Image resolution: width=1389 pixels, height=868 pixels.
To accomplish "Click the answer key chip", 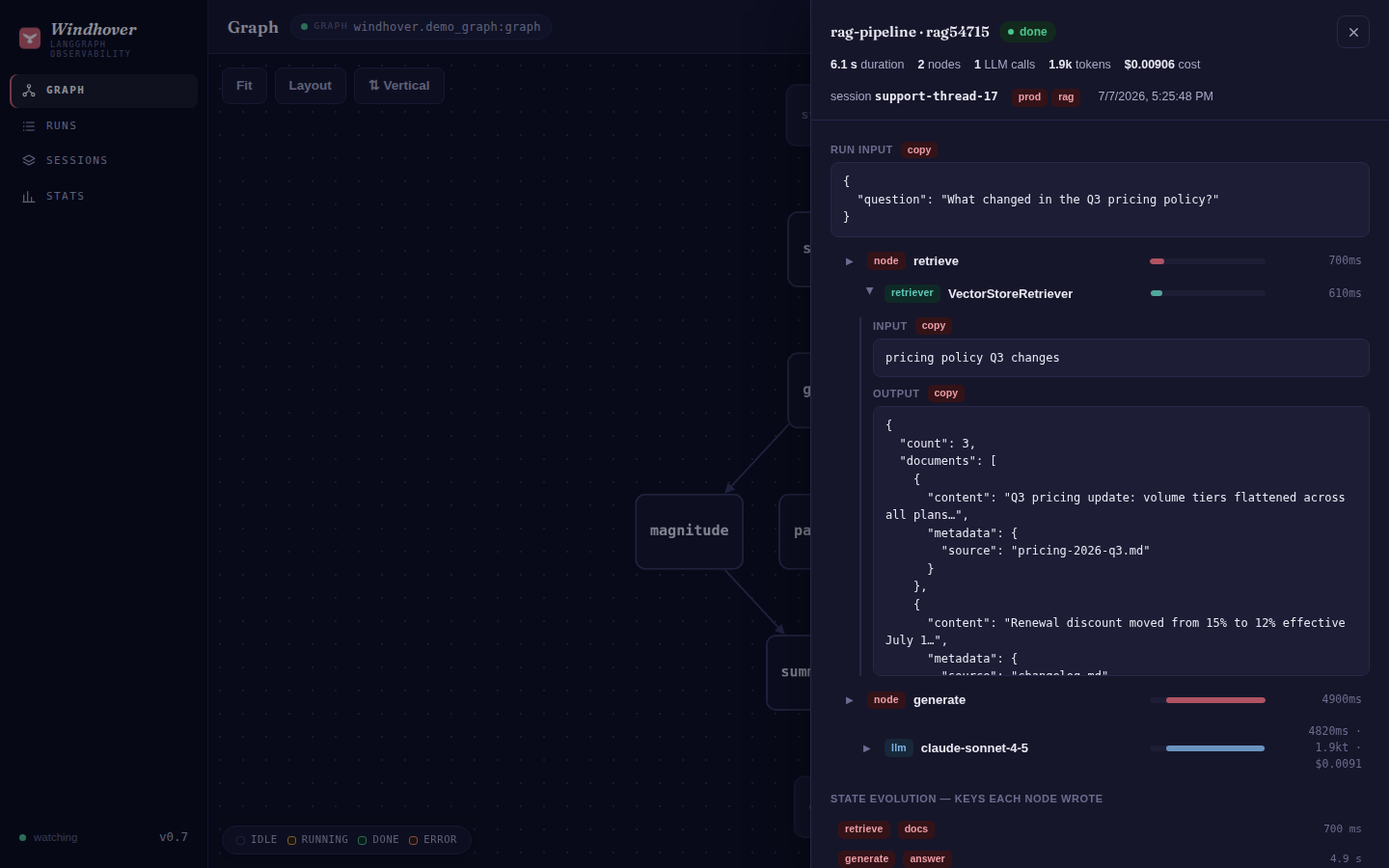I will coord(928,859).
